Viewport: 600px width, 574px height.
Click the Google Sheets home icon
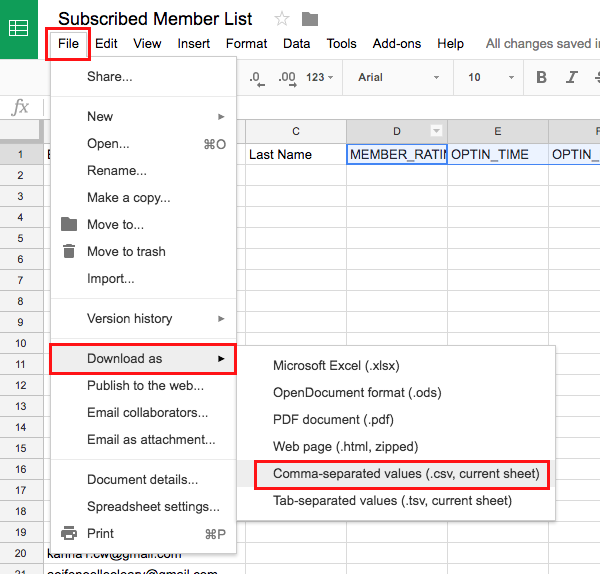(18, 29)
